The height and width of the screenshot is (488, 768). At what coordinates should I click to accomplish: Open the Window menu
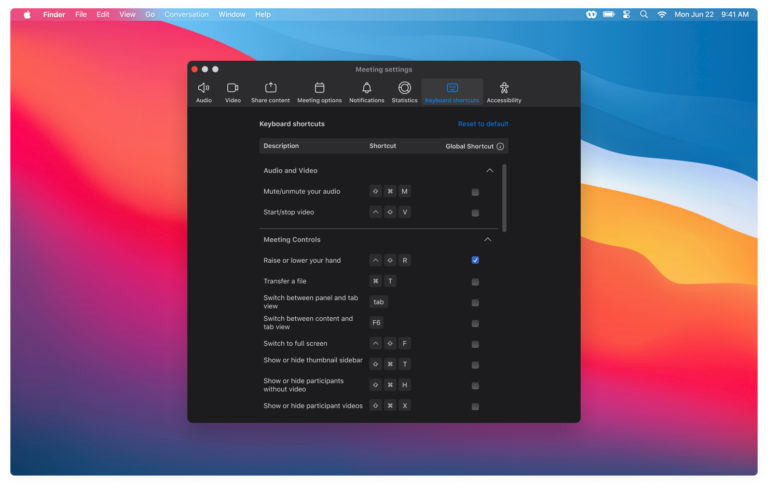232,15
